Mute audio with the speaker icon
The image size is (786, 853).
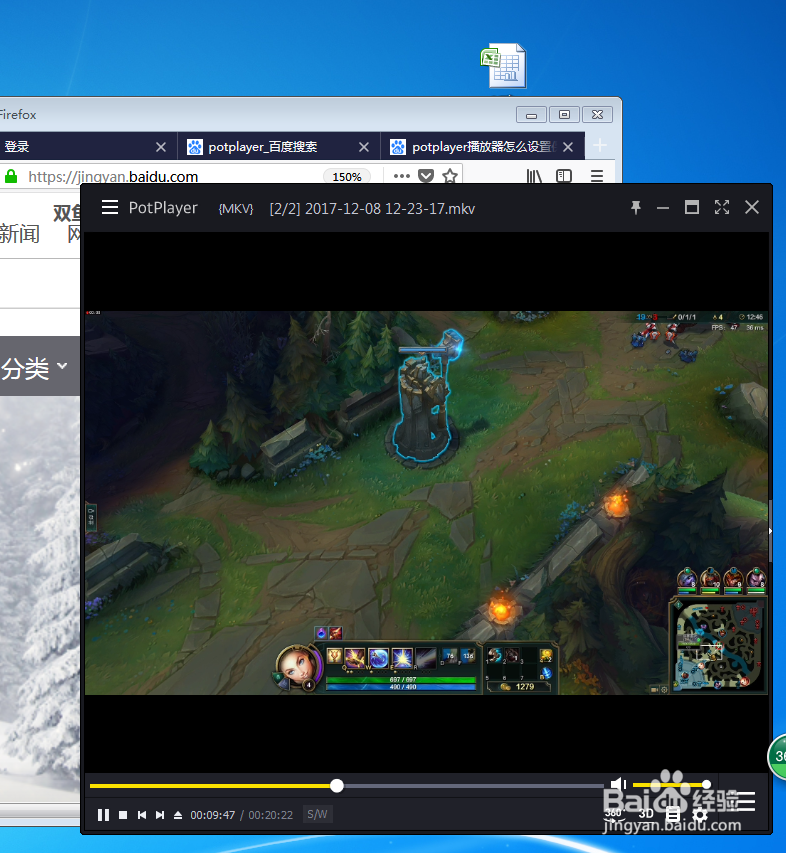618,784
